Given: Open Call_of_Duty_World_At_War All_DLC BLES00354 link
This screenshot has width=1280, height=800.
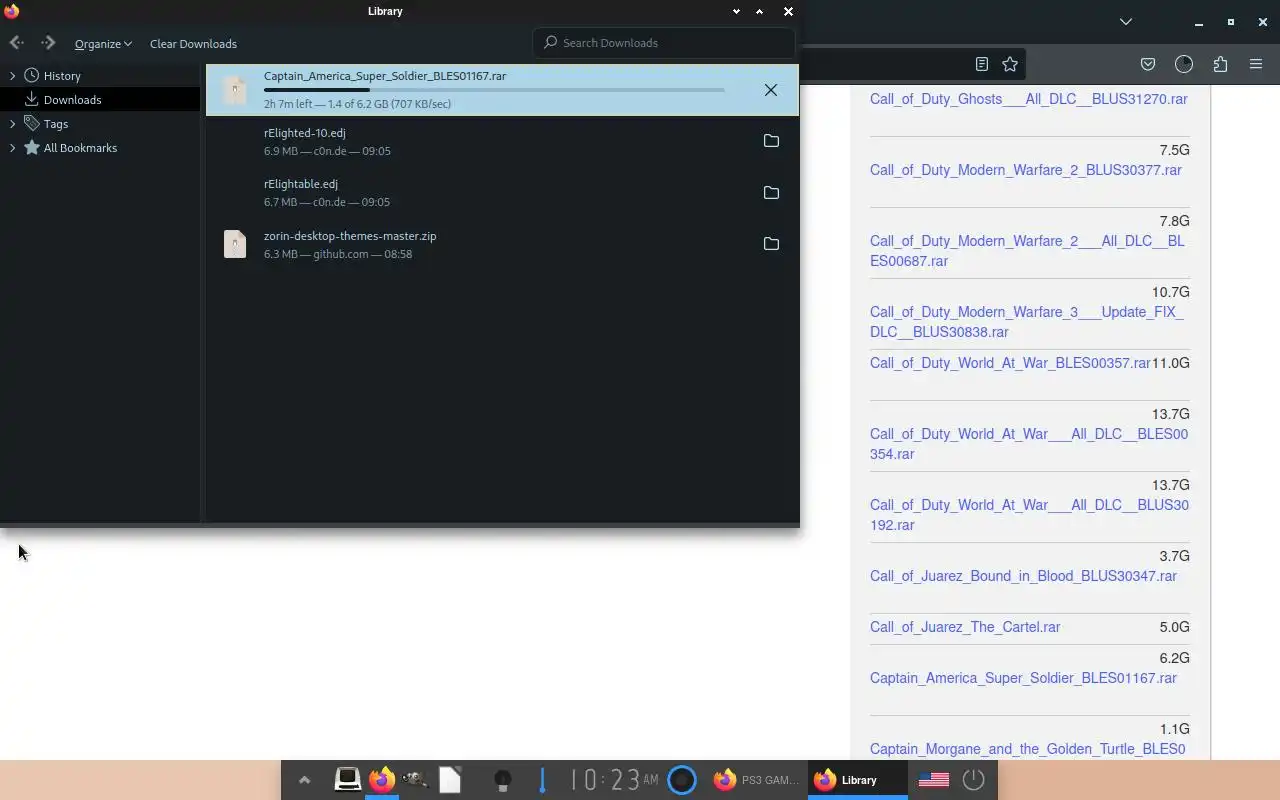Looking at the screenshot, I should (x=1029, y=444).
